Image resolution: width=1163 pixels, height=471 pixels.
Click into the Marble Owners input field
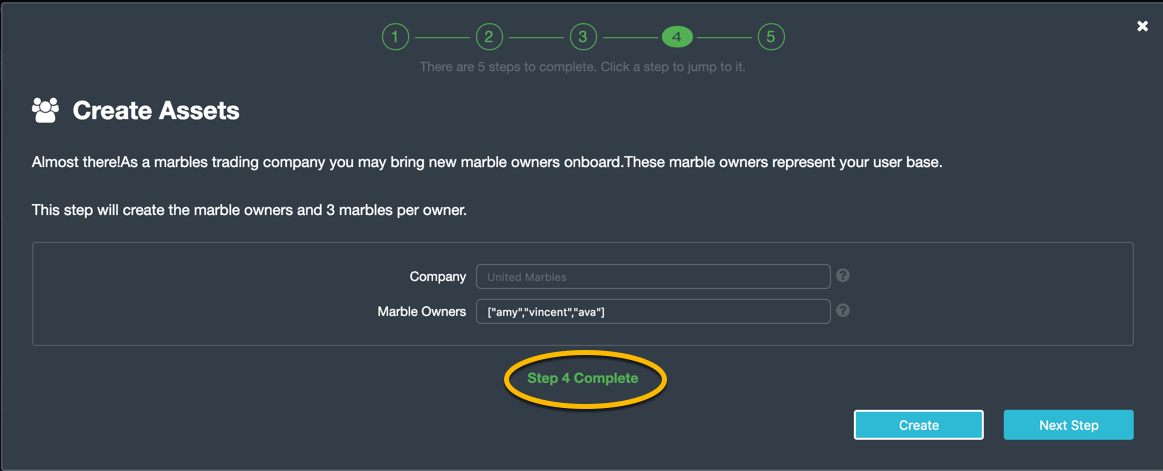653,312
